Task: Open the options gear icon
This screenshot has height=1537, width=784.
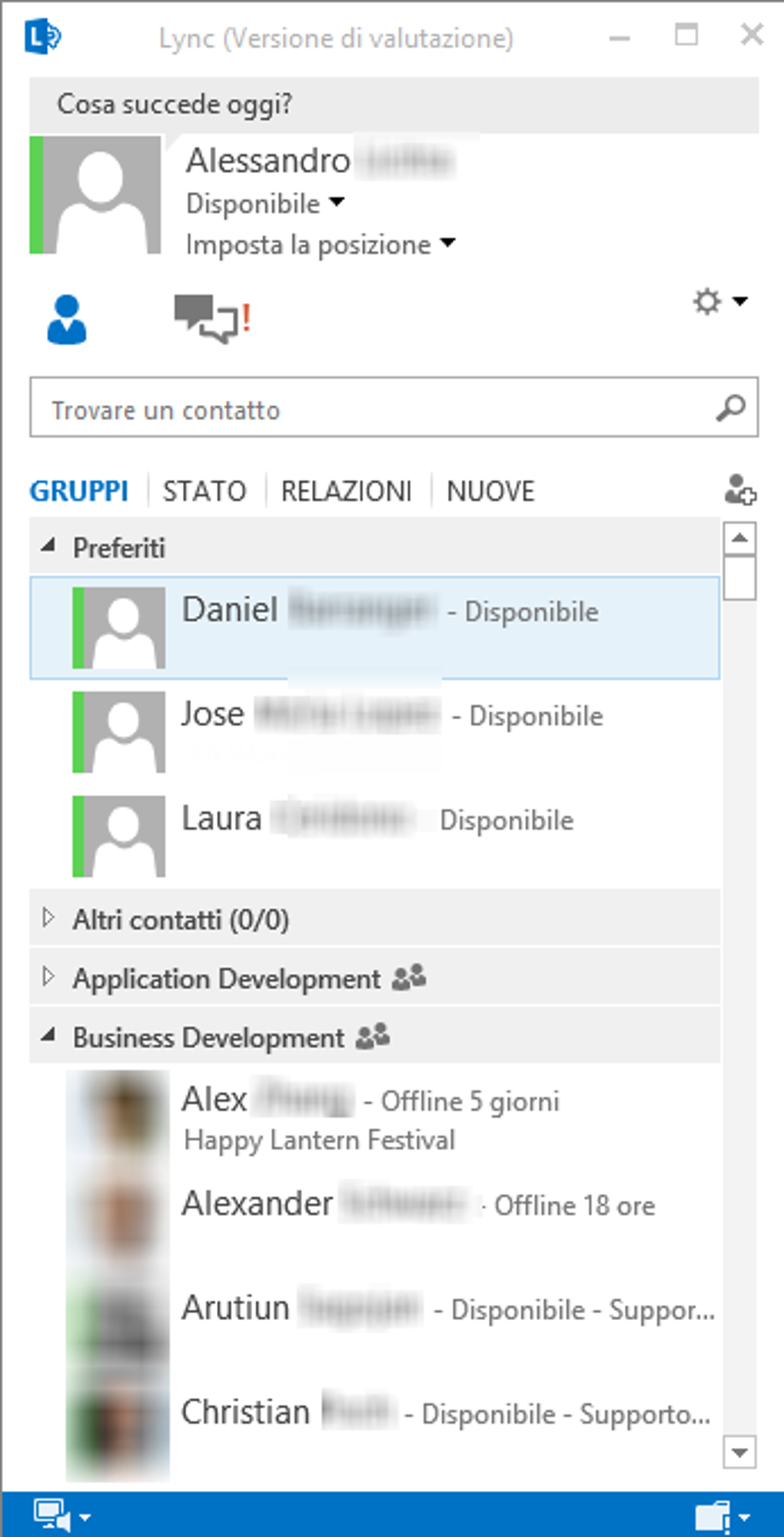Action: coord(707,301)
